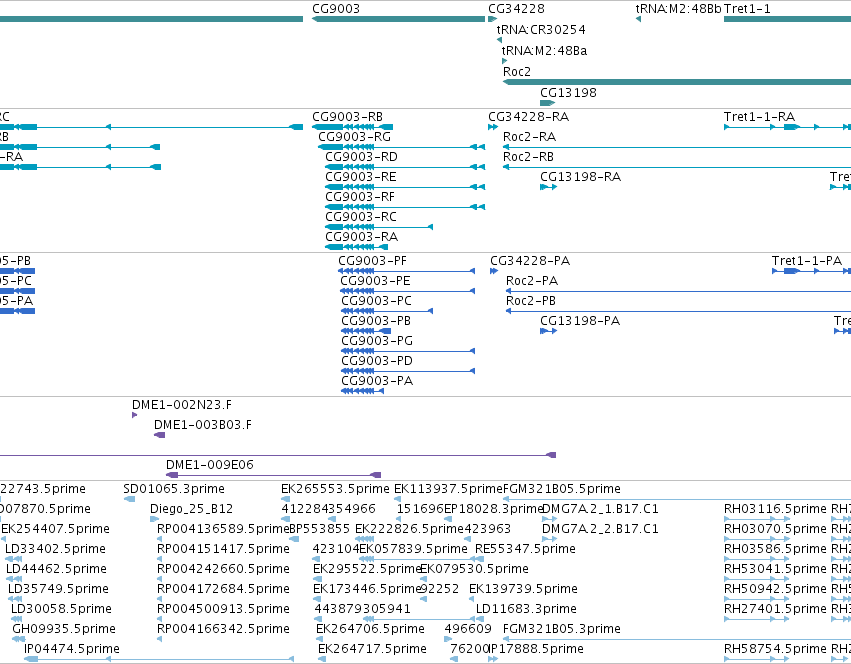Select the tRNA:CR30254 gene label
Image resolution: width=851 pixels, height=664 pixels.
click(541, 30)
